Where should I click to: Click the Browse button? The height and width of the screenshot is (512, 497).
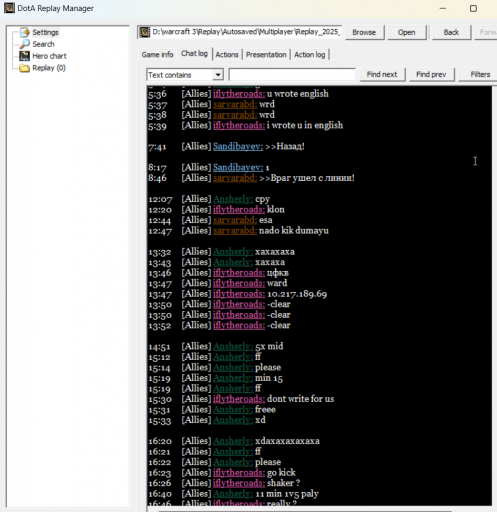point(364,32)
